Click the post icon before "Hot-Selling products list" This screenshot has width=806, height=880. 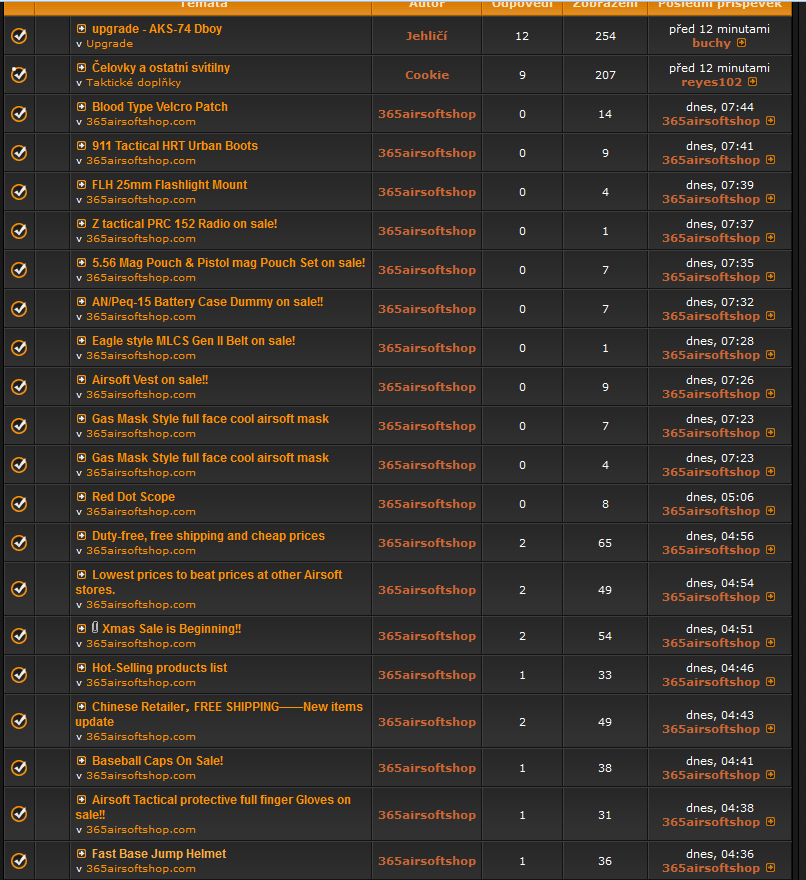(82, 667)
